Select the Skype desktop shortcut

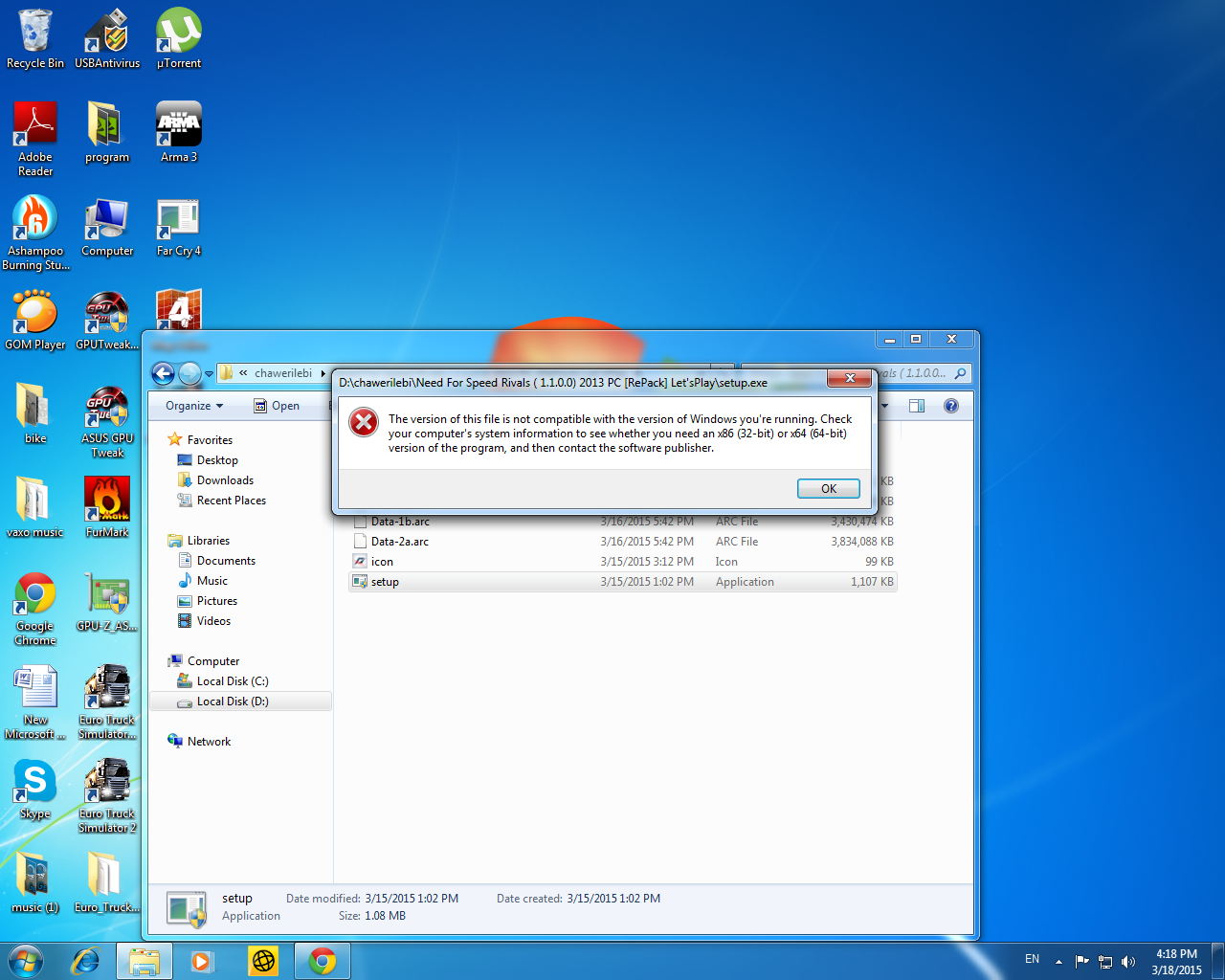click(35, 790)
